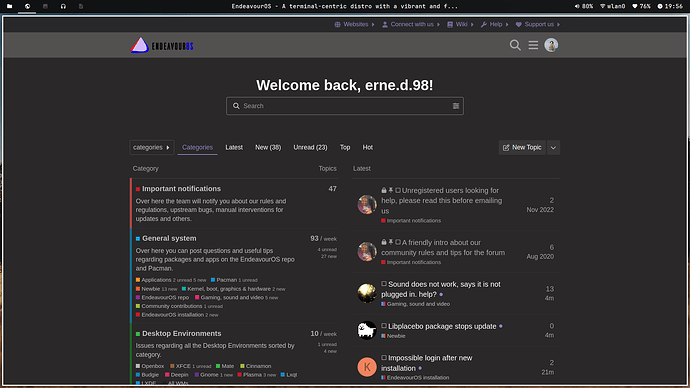Click the wrench icon beside Help
This screenshot has width=690, height=388.
[x=484, y=25]
